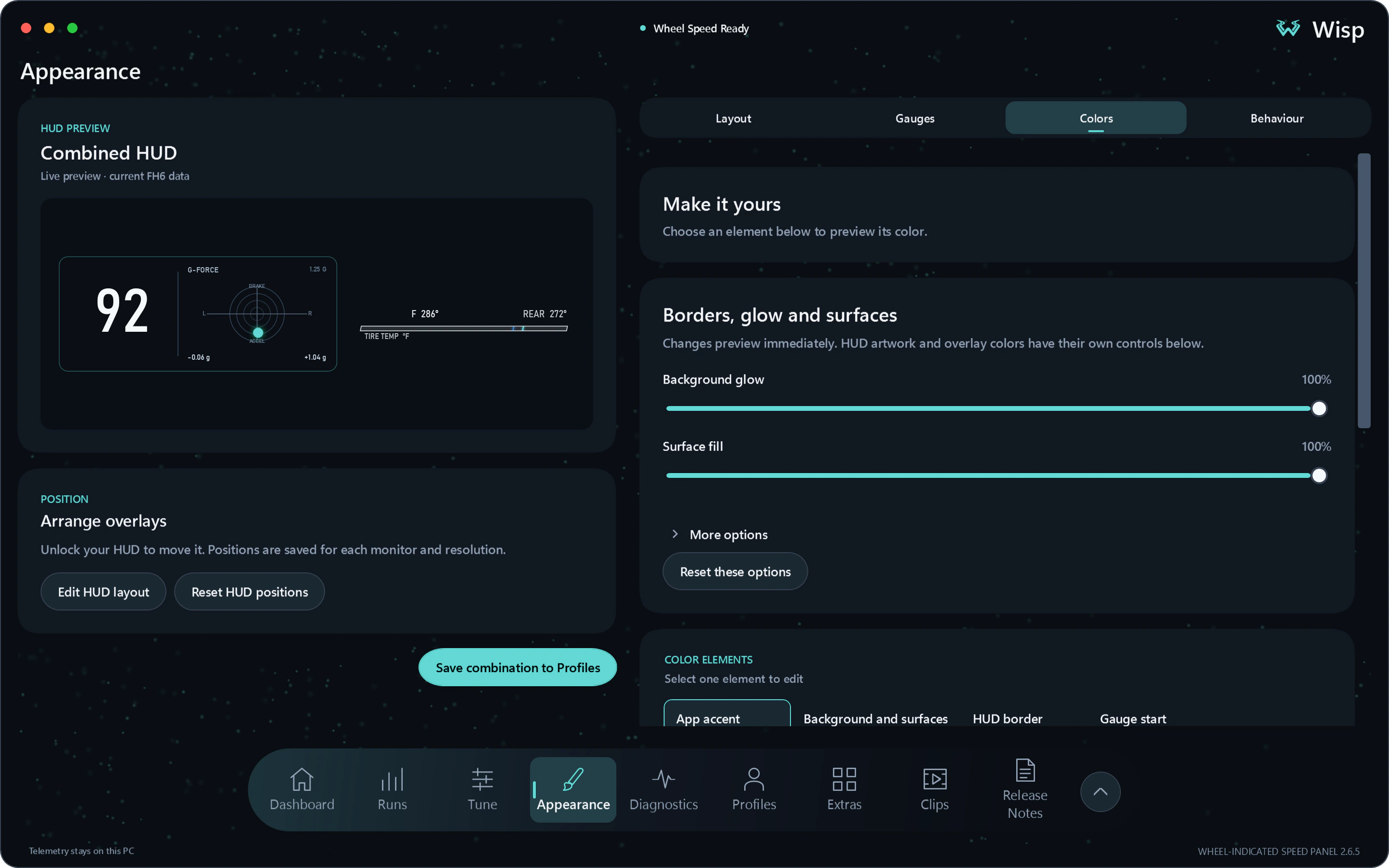The width and height of the screenshot is (1389, 868).
Task: Click the Background glow slider handle
Action: point(1319,408)
